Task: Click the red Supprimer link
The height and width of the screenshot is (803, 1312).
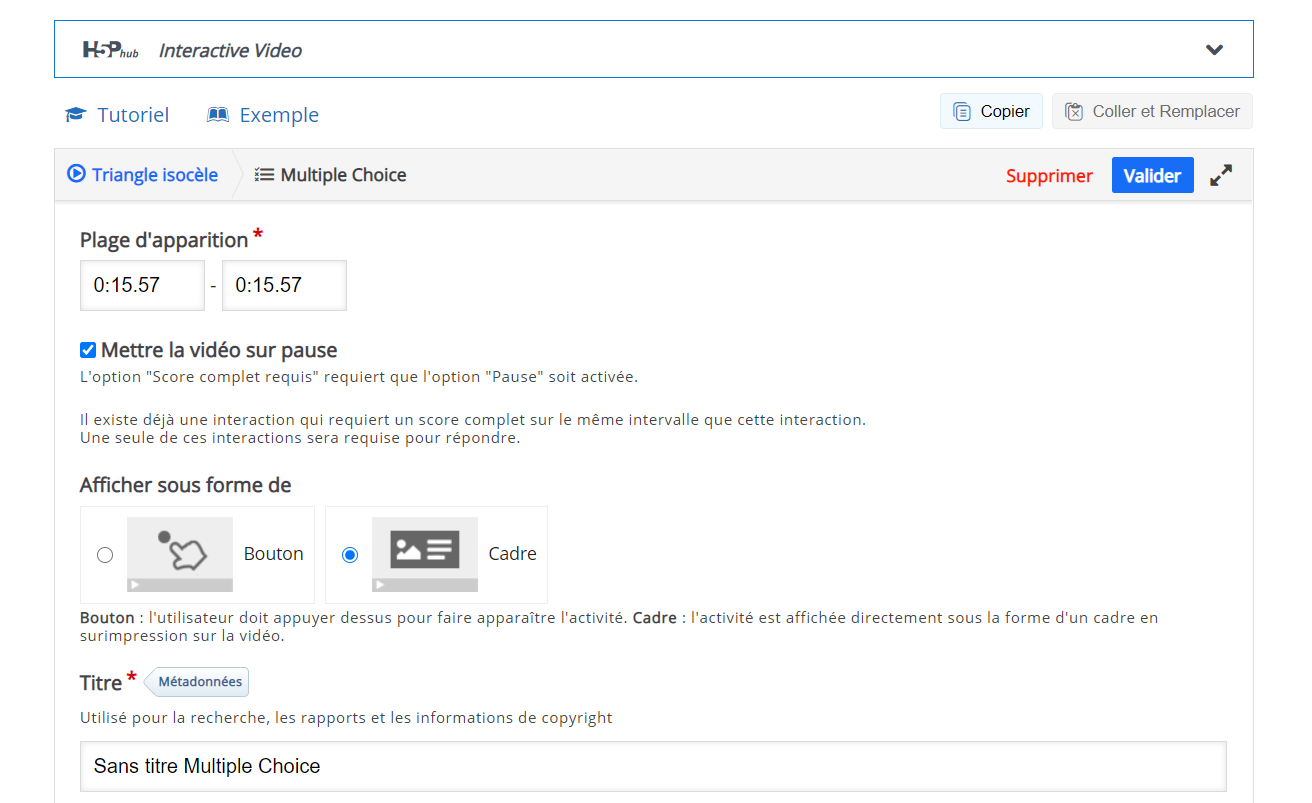Action: pyautogui.click(x=1049, y=176)
